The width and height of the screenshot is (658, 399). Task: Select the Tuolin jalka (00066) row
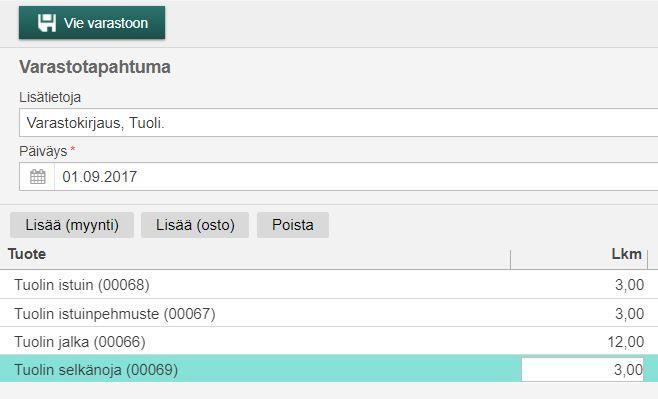329,341
